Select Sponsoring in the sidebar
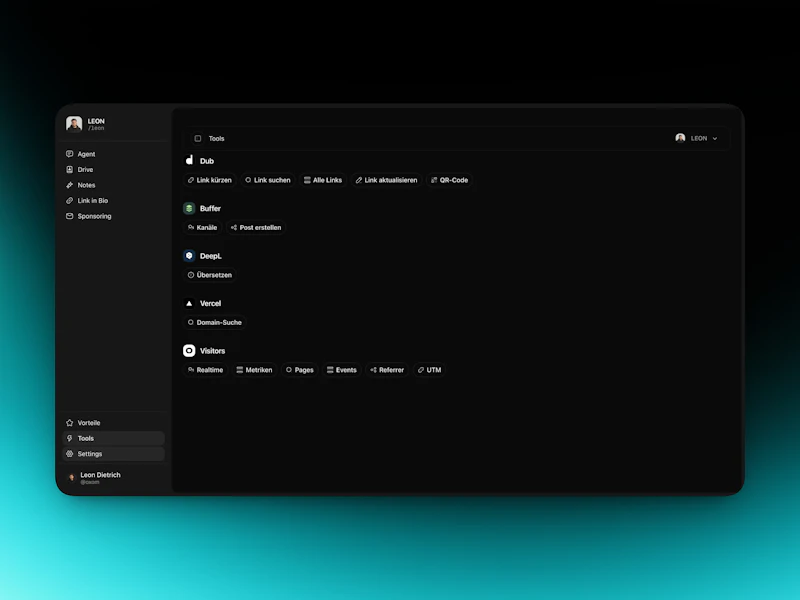 113,216
